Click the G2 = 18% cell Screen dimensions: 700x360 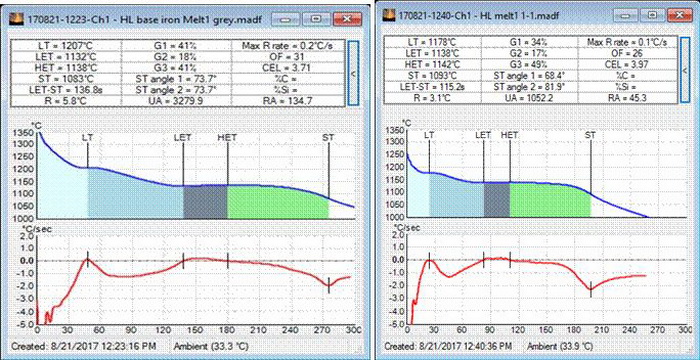click(177, 57)
